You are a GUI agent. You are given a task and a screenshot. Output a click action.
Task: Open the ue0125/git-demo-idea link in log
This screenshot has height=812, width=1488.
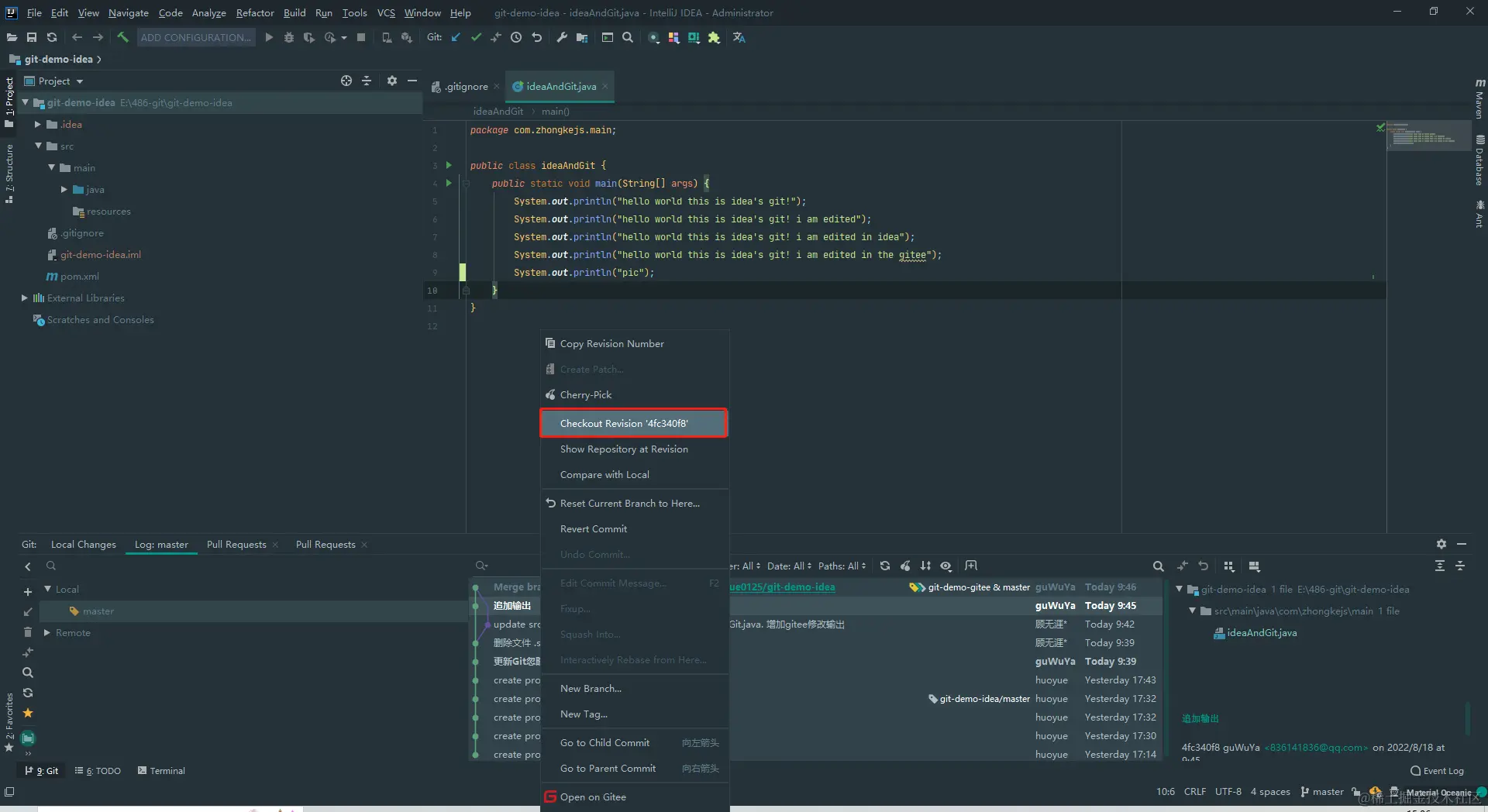pyautogui.click(x=783, y=587)
